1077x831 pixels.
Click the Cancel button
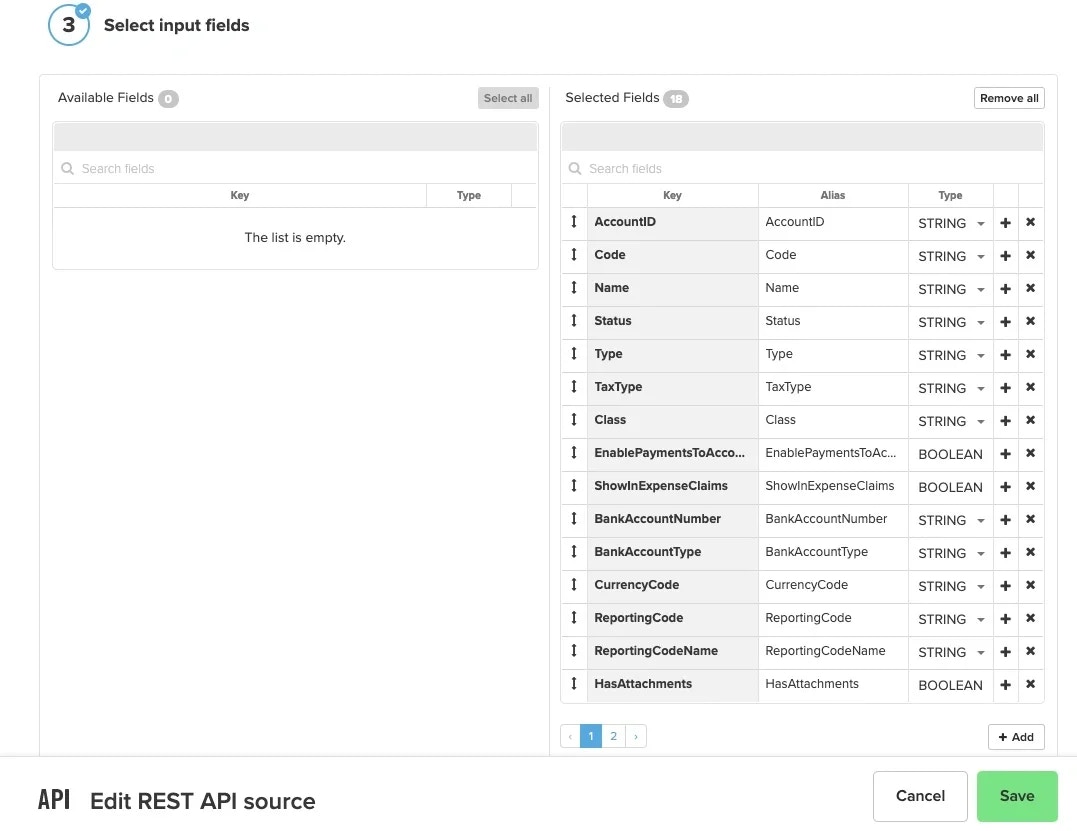point(920,796)
